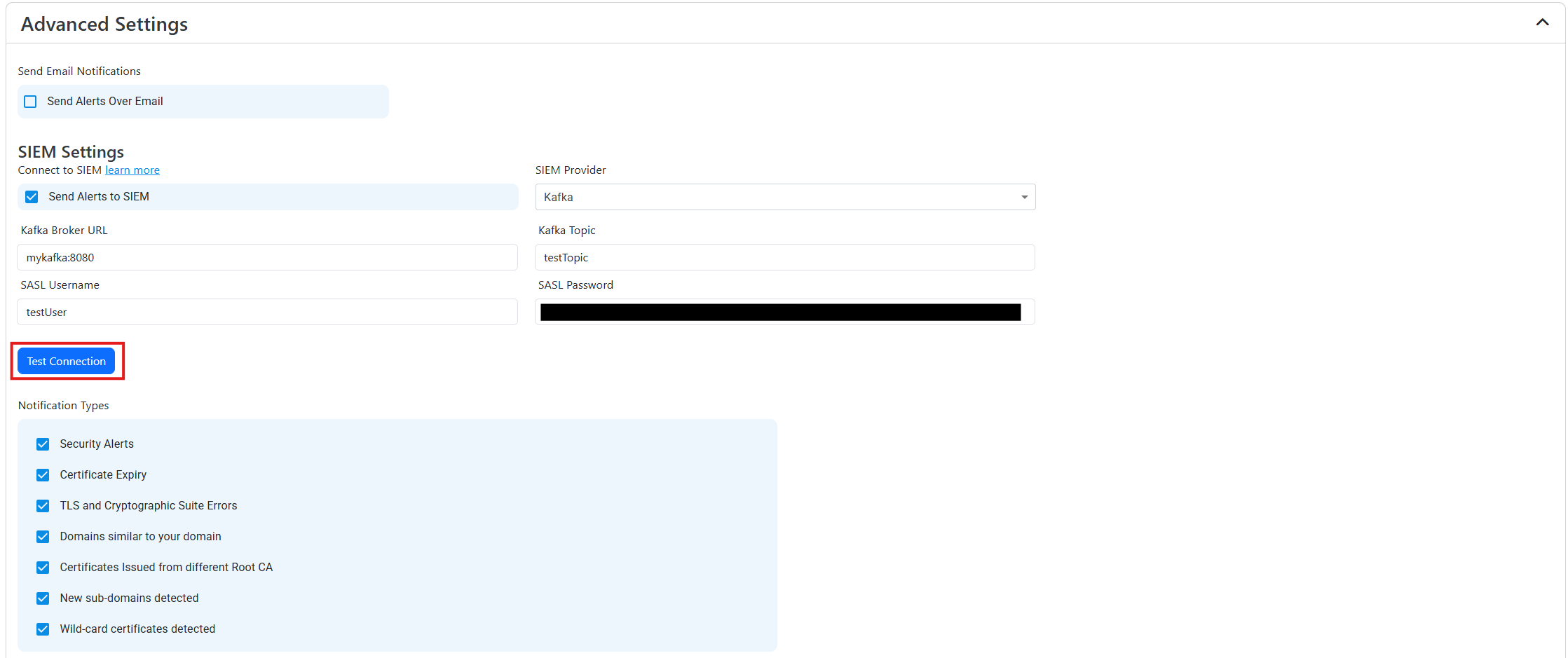Click the Advanced Settings collapse chevron
This screenshot has width=1568, height=658.
1542,22
